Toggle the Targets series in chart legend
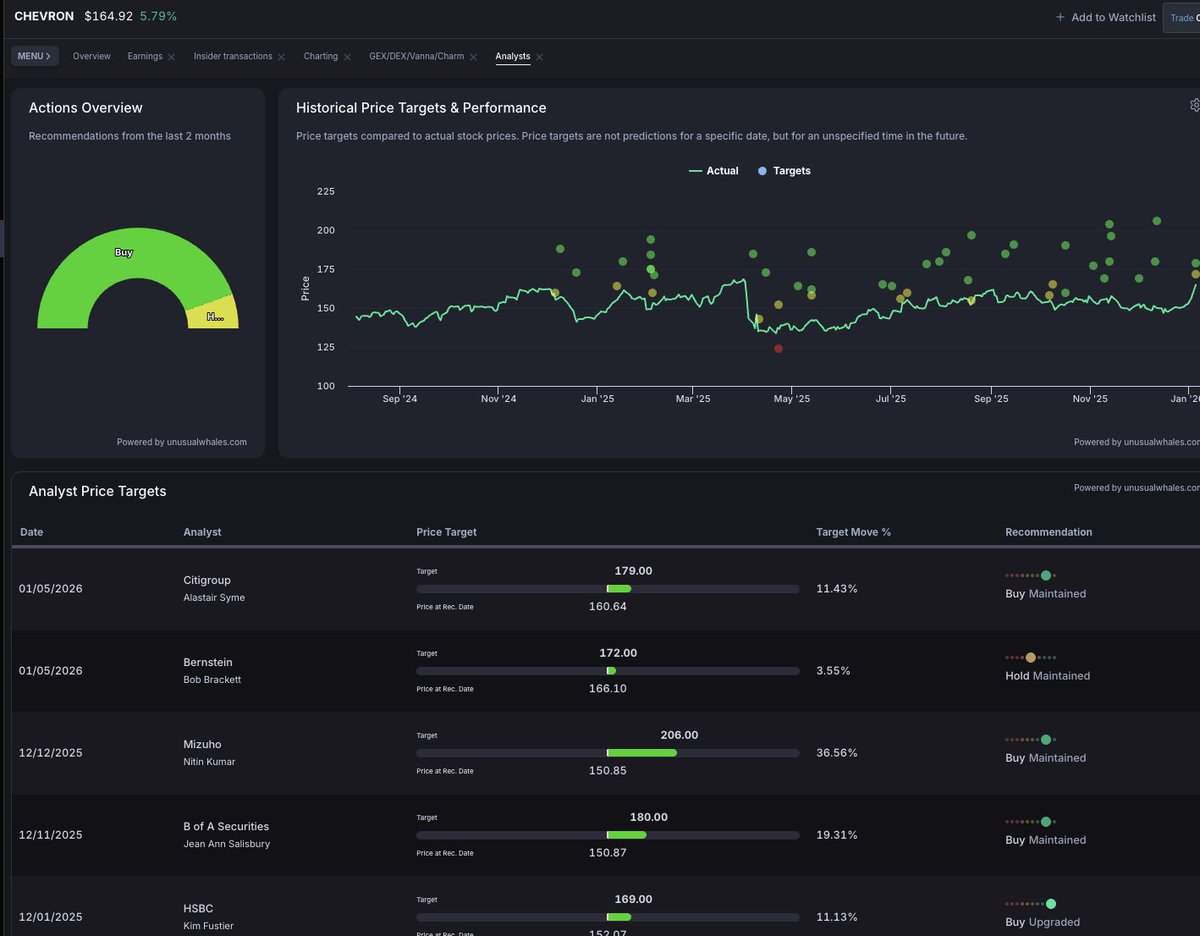 coord(784,171)
